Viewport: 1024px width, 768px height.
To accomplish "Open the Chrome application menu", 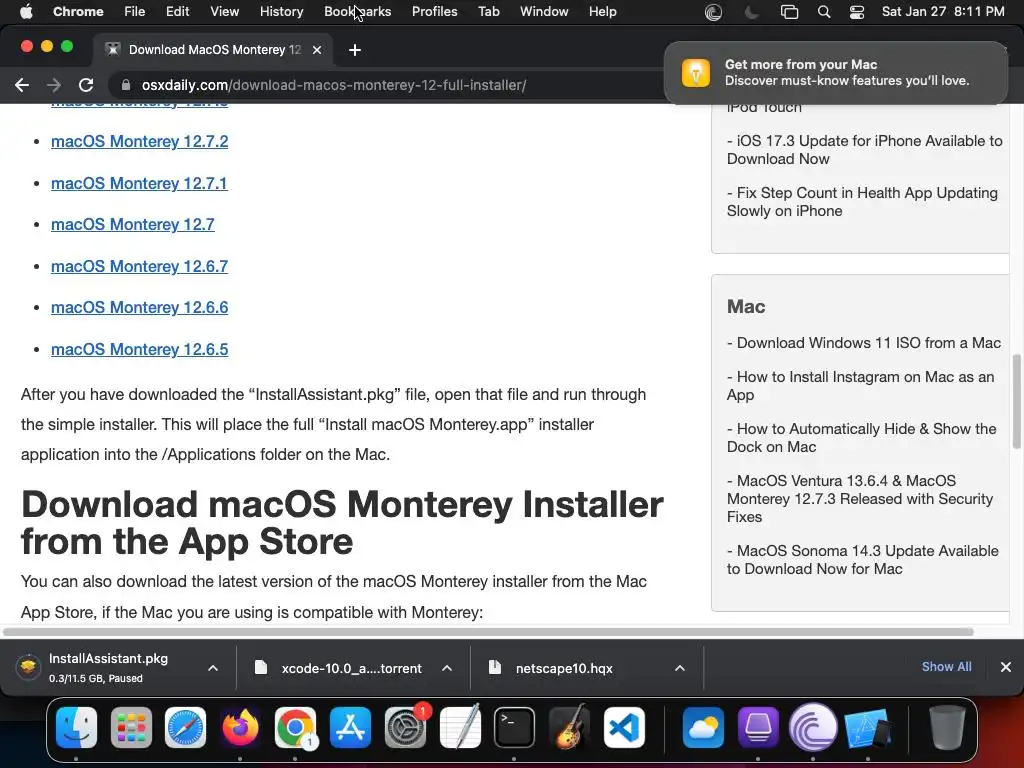I will (78, 12).
